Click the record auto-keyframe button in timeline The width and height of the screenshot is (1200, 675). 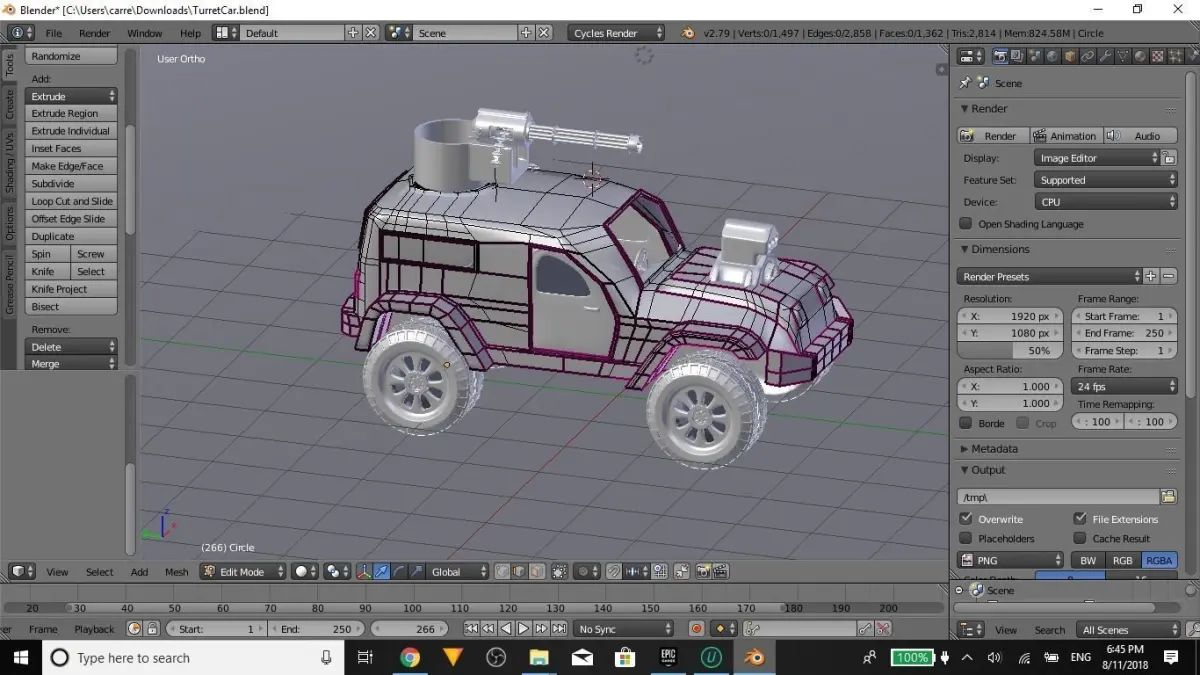click(x=697, y=629)
